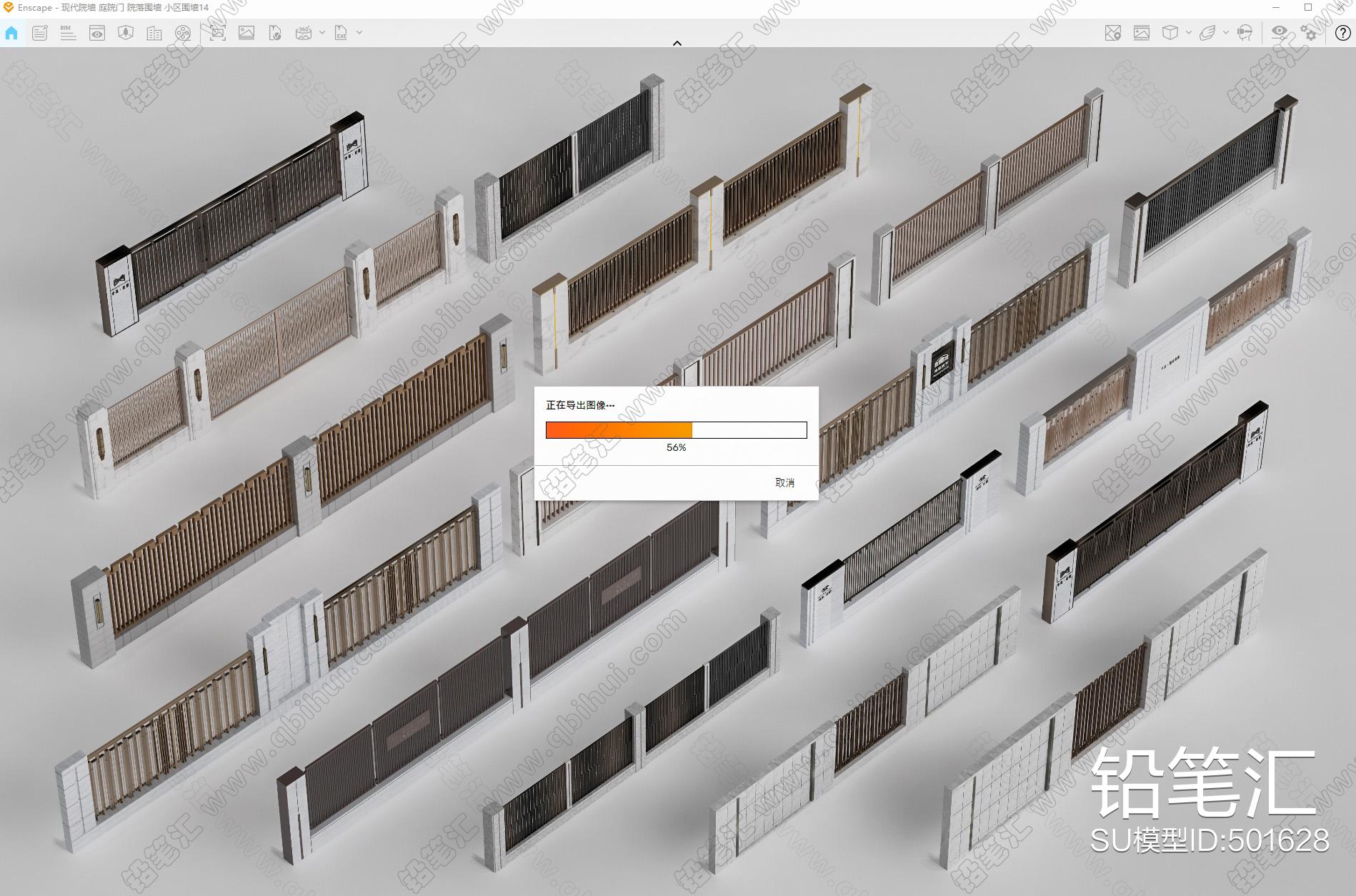Expand the navigation mode dropdown arrow
The image size is (1356, 896).
coord(1226,33)
